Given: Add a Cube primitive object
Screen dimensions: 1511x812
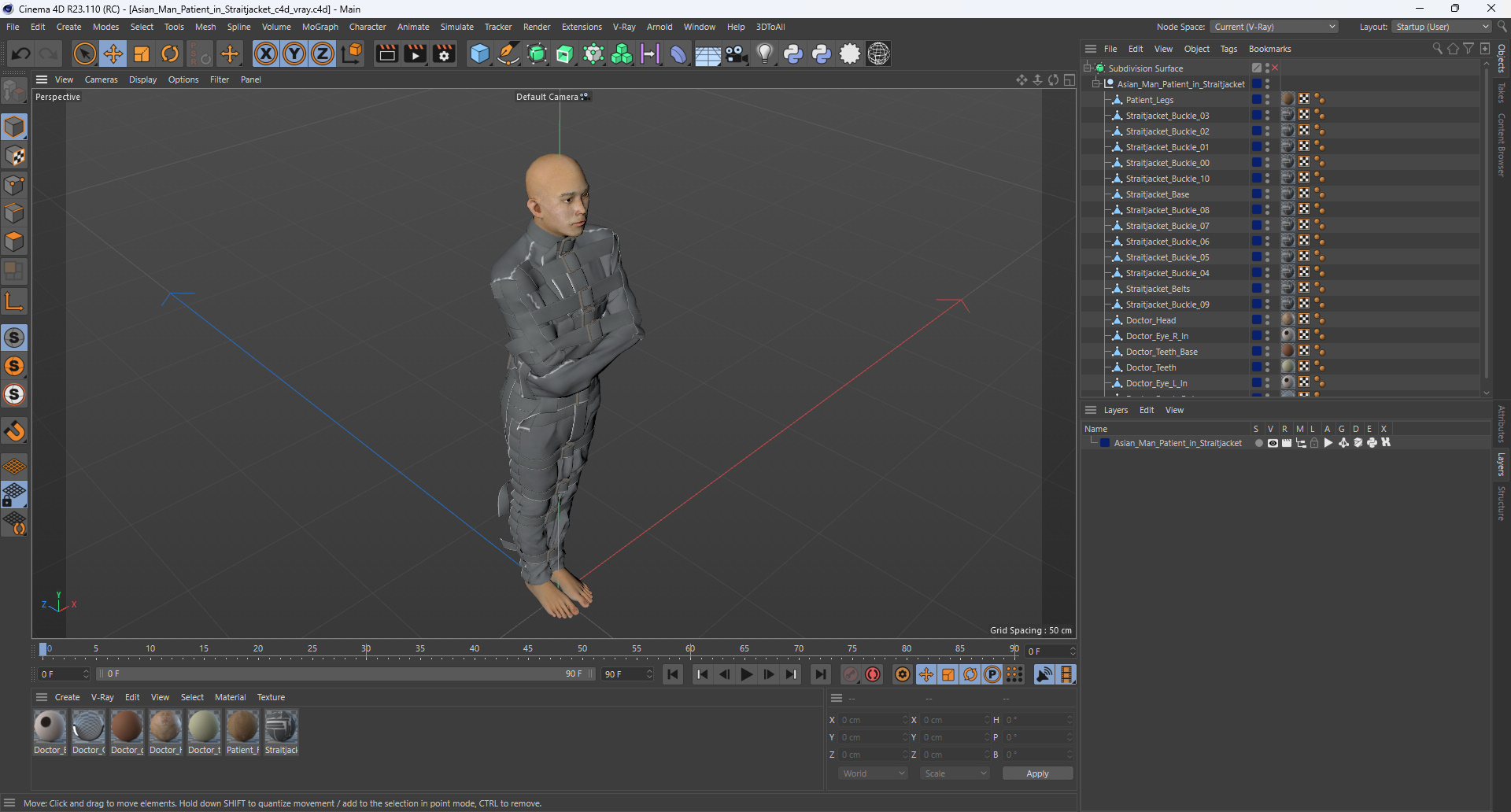Looking at the screenshot, I should (x=479, y=54).
